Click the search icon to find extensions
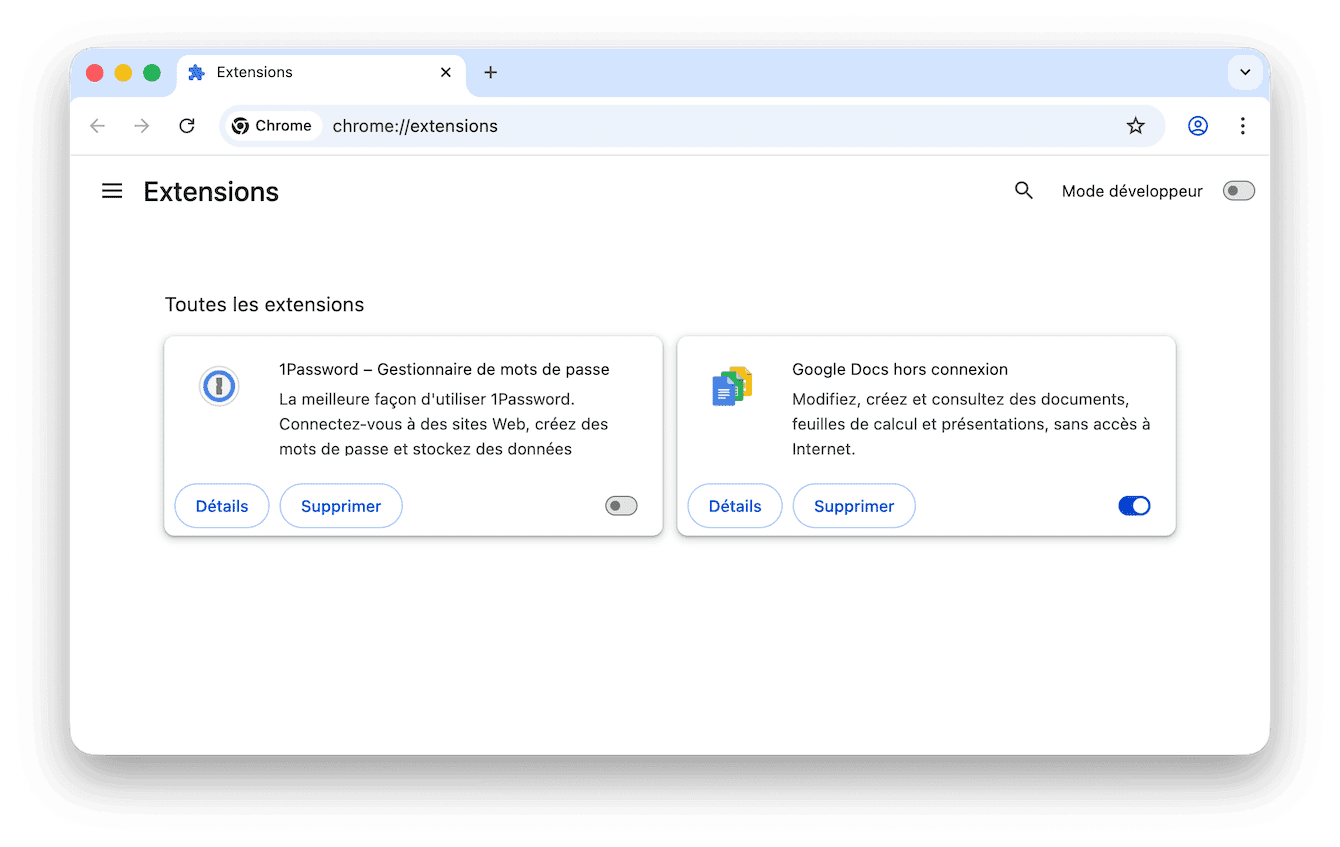Screen dimensions: 1340x847 click(x=1024, y=190)
